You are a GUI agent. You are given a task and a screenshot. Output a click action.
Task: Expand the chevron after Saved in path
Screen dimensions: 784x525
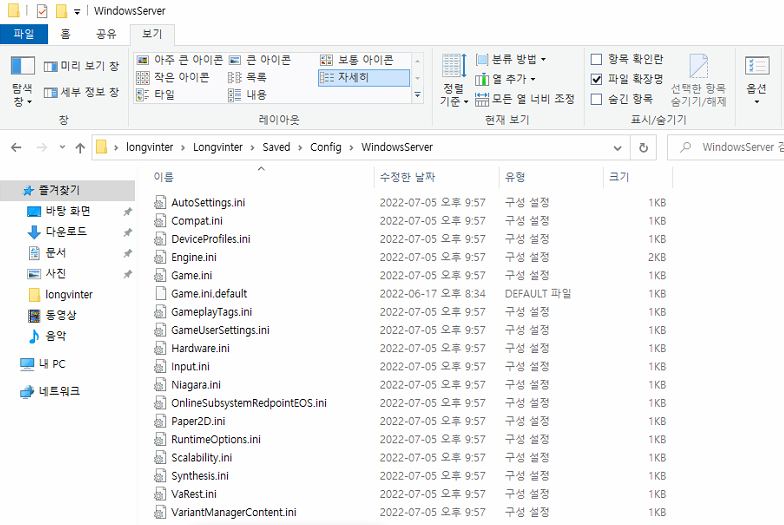coord(300,148)
